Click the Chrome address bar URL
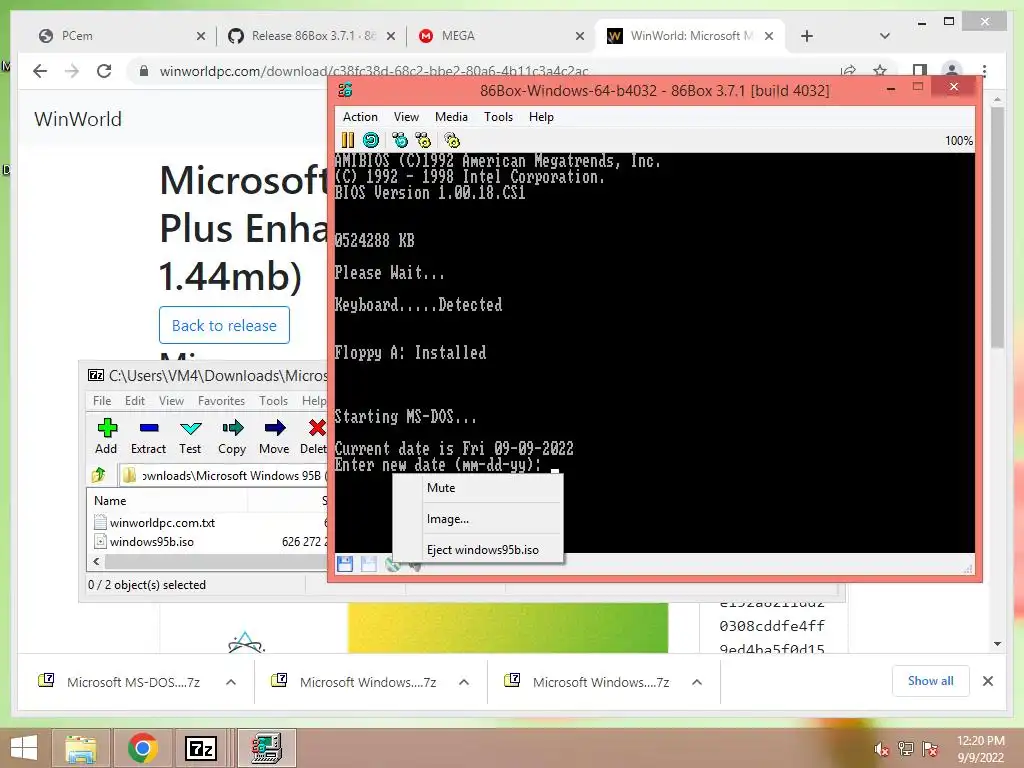Viewport: 1024px width, 768px height. (374, 71)
